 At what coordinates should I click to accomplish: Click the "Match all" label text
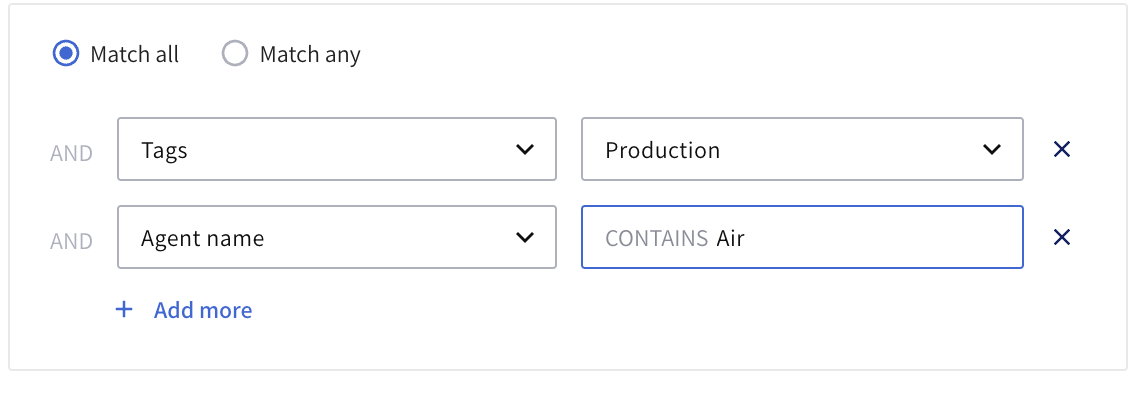tap(135, 54)
